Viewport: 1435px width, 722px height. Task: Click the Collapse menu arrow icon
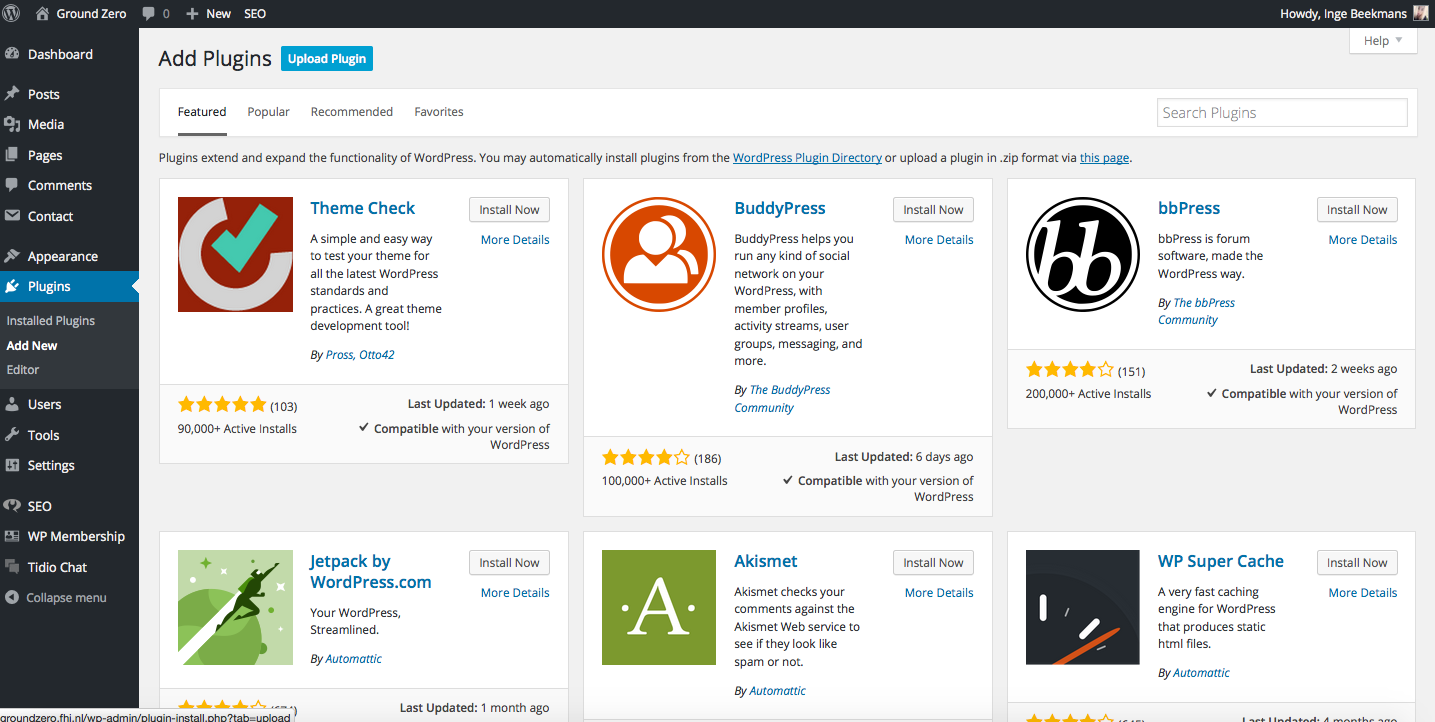(12, 597)
